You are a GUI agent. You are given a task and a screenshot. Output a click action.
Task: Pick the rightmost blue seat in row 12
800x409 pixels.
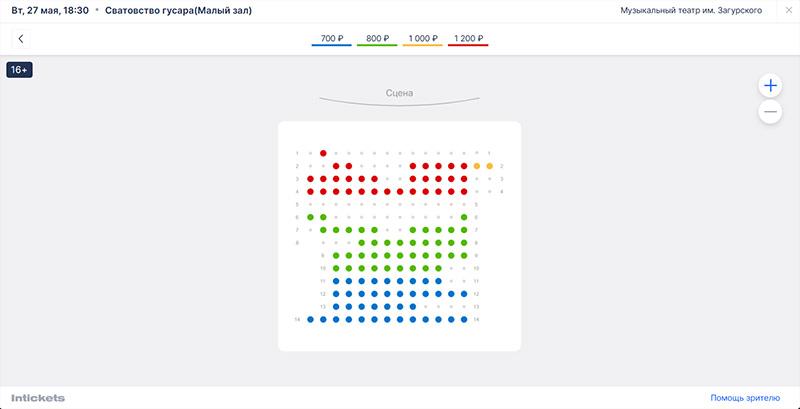coord(464,294)
